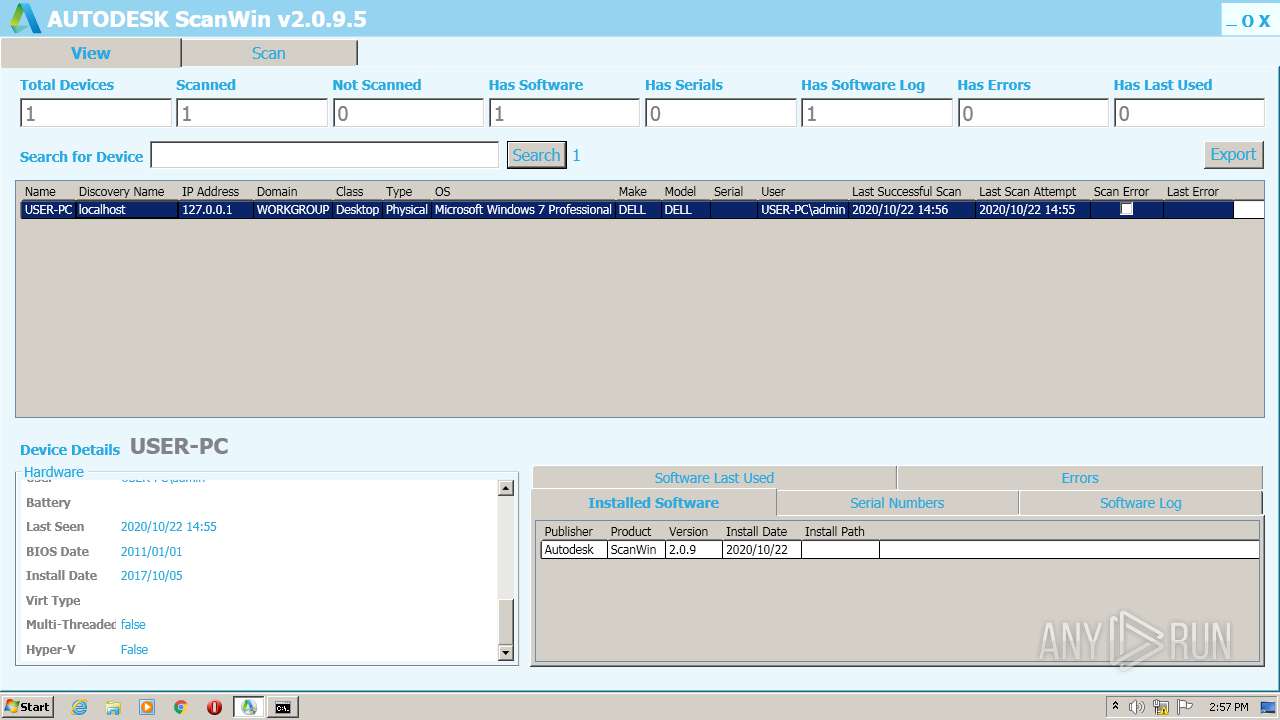
Task: Click the 2.0.9 version cell
Action: click(694, 549)
